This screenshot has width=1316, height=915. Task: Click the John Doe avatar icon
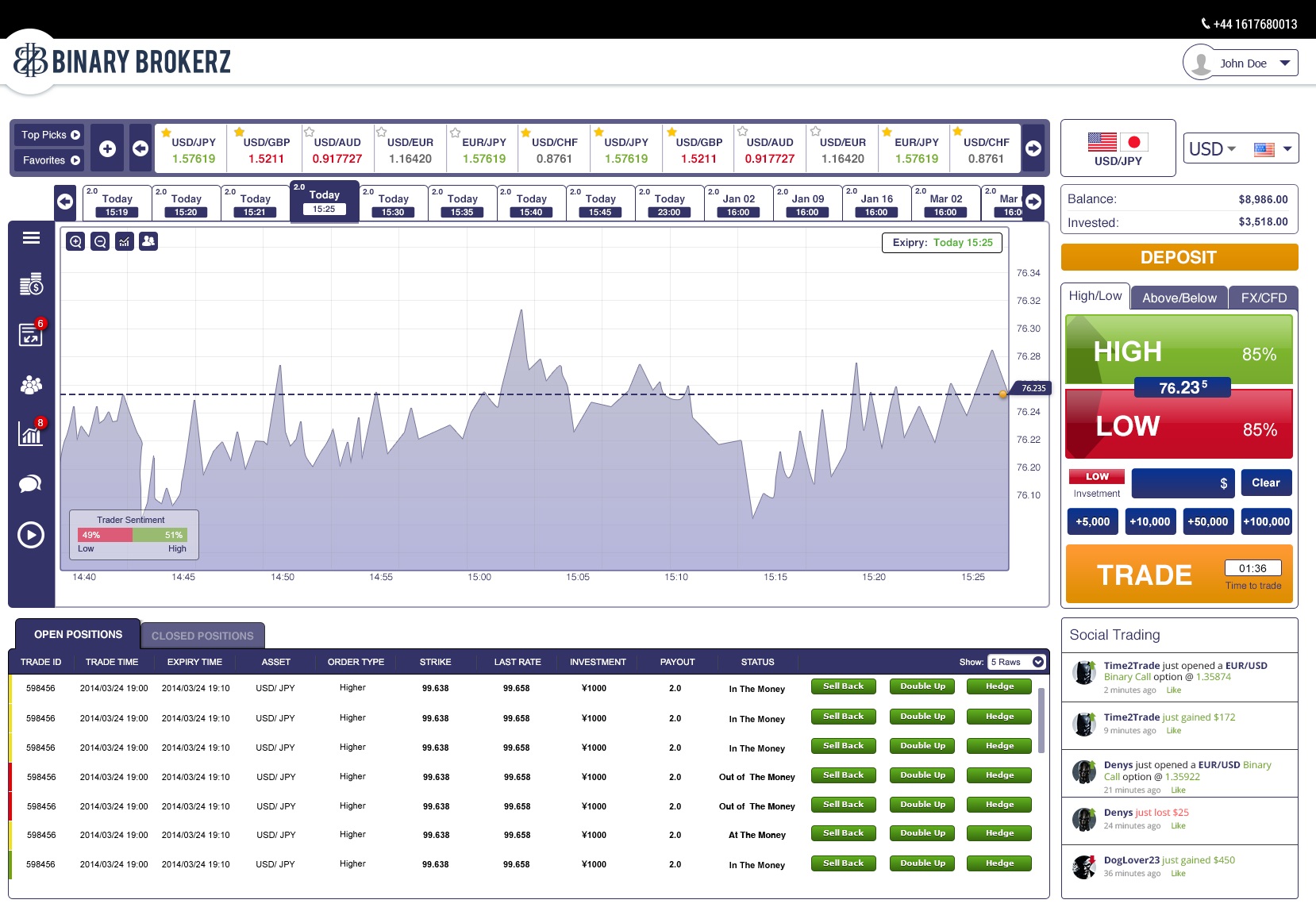1201,63
